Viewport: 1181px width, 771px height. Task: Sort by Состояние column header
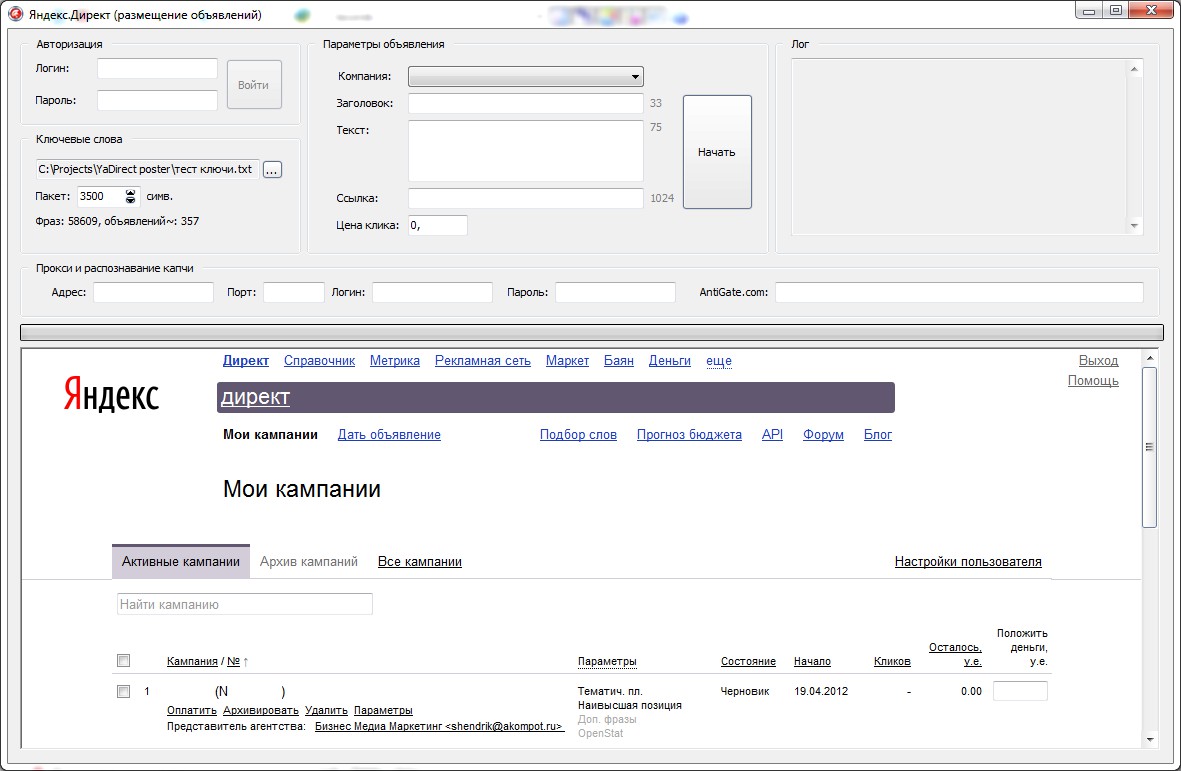point(748,661)
